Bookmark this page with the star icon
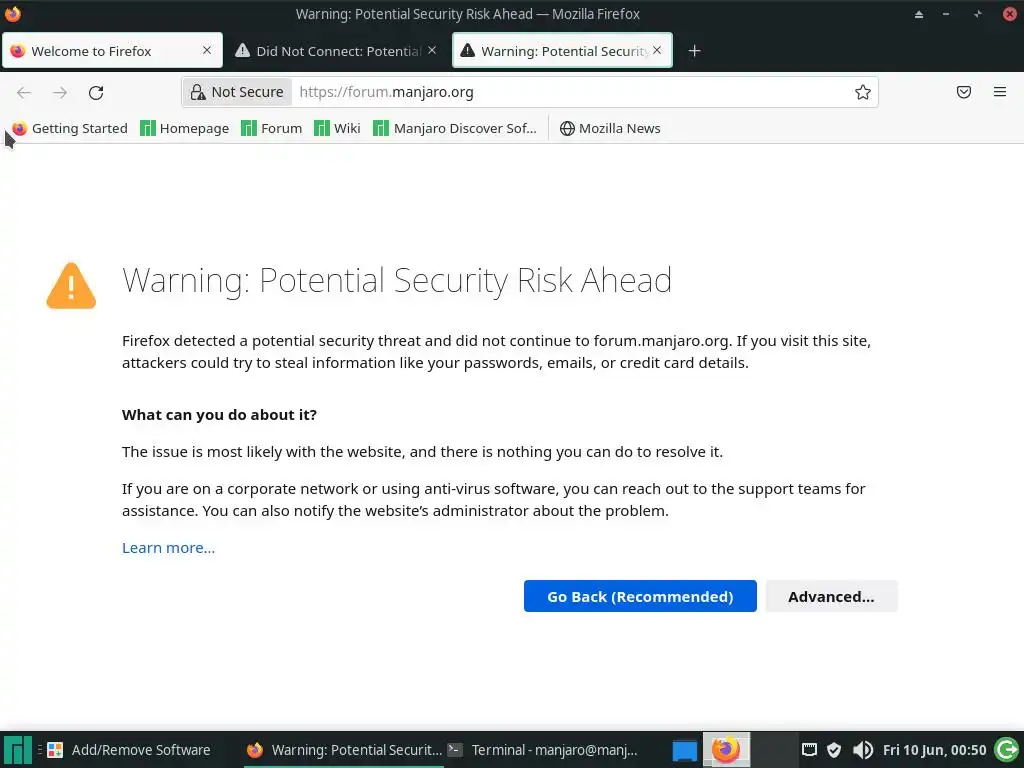 tap(863, 92)
